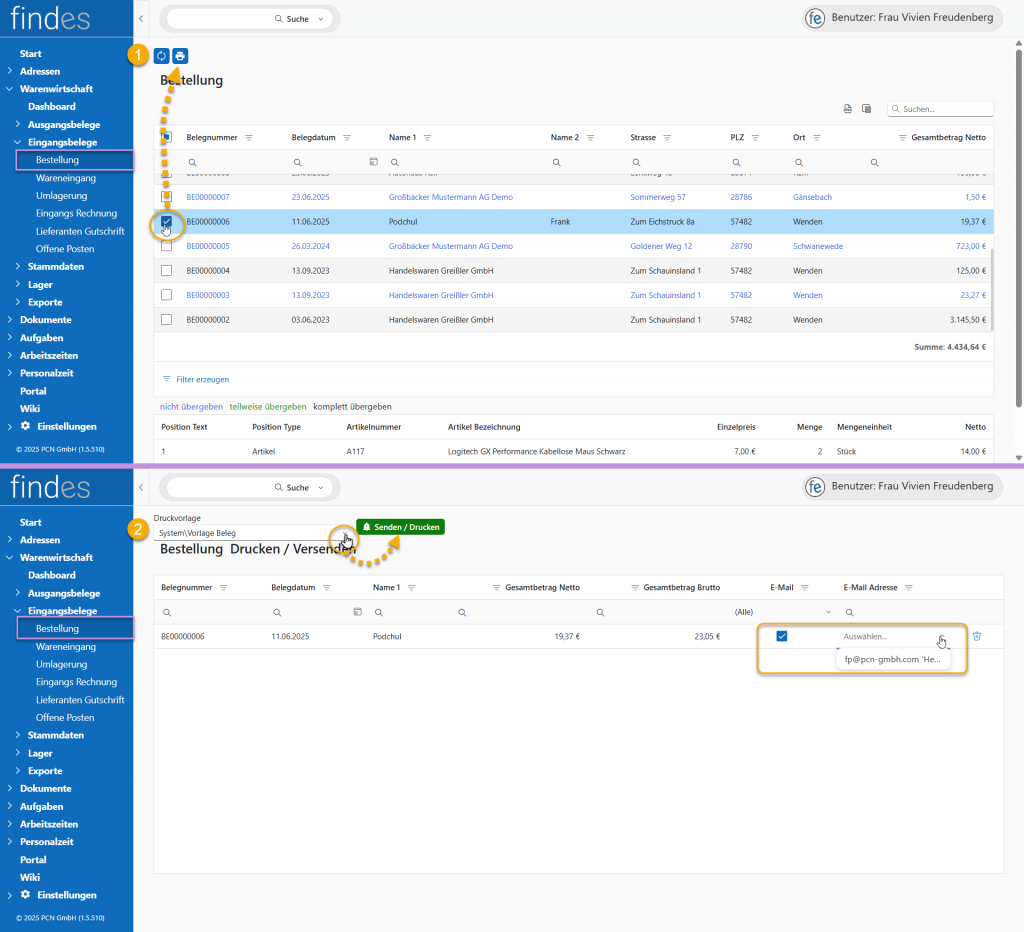Toggle the E-Mail checkbox for BE00000006
Image resolution: width=1024 pixels, height=932 pixels.
(x=782, y=636)
